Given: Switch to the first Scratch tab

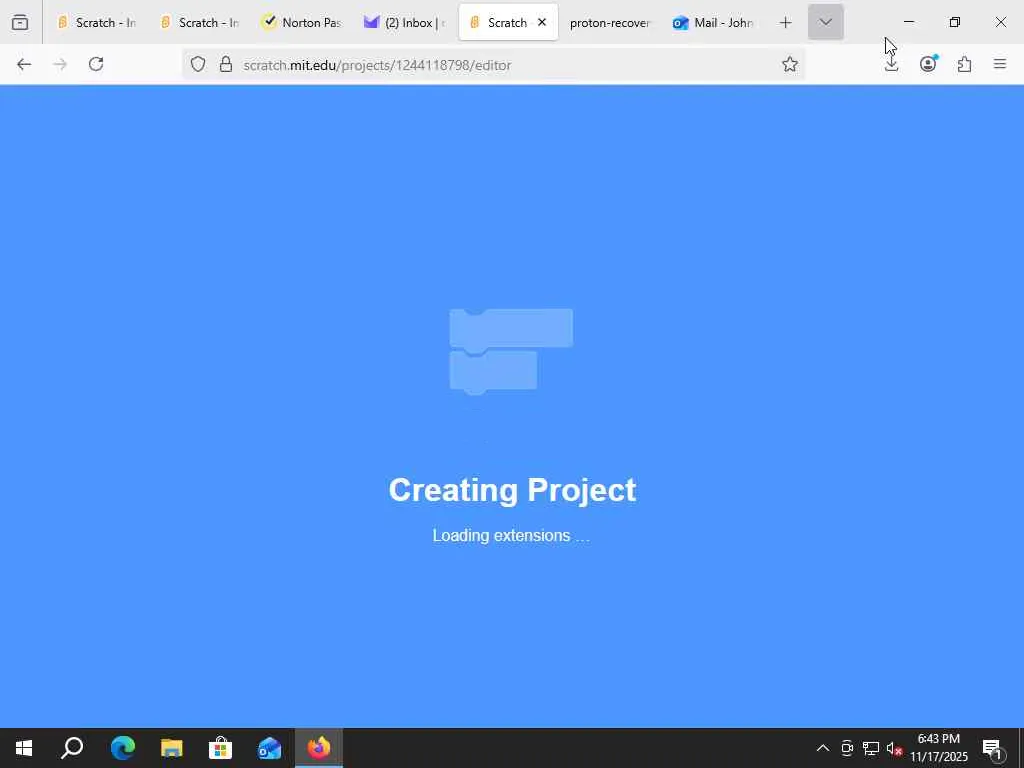Looking at the screenshot, I should coord(96,22).
